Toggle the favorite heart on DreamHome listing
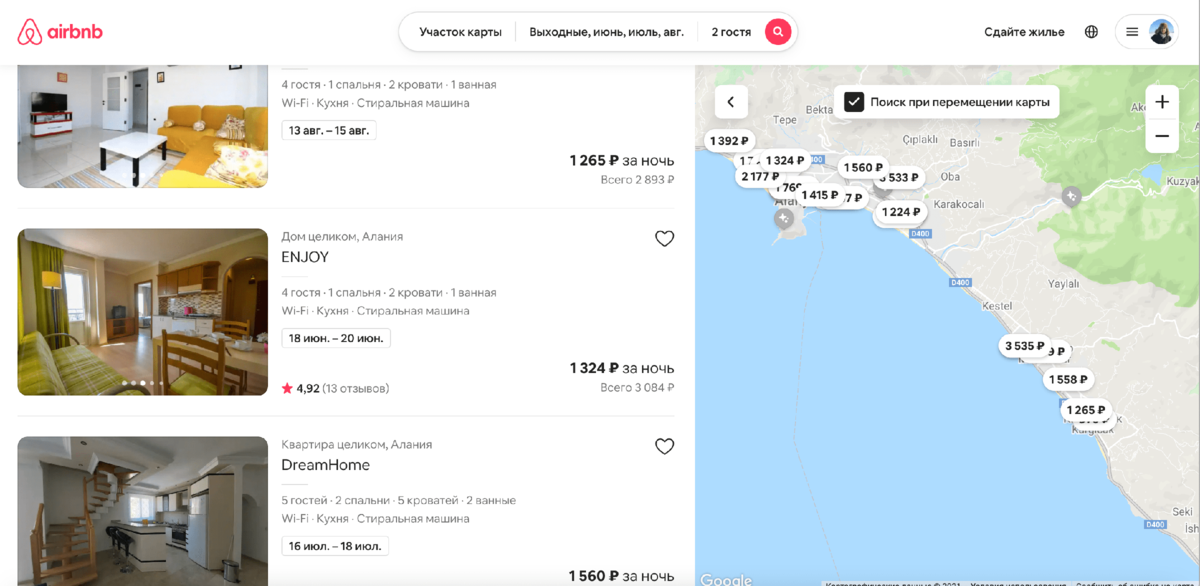 coord(664,446)
